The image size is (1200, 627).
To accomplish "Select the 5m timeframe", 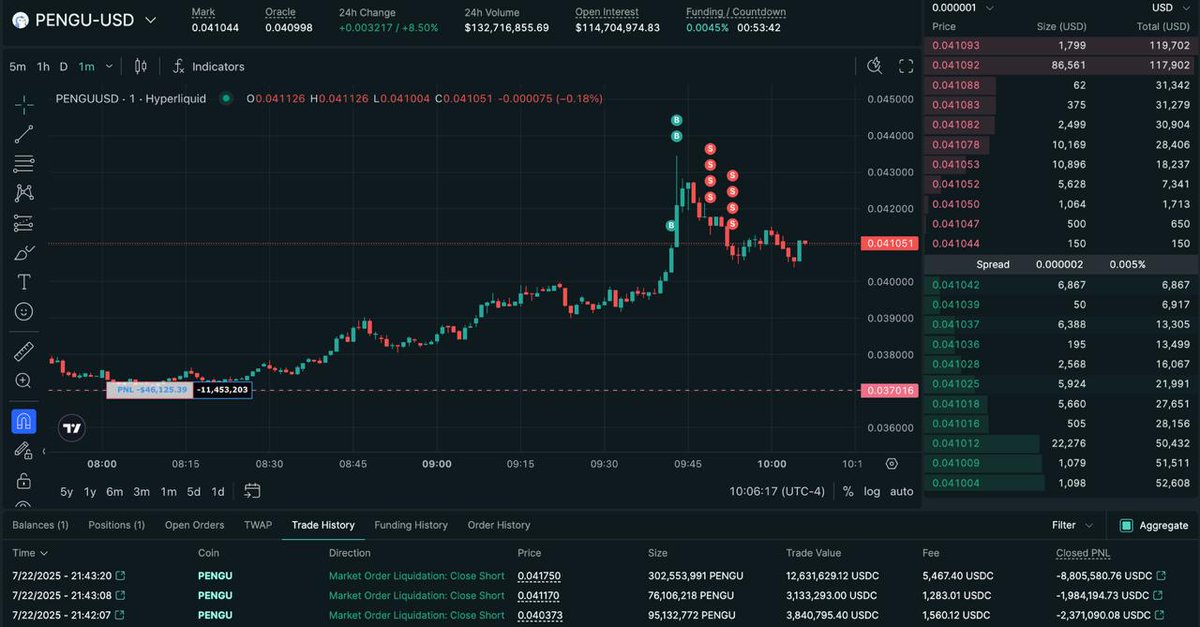I will (18, 66).
